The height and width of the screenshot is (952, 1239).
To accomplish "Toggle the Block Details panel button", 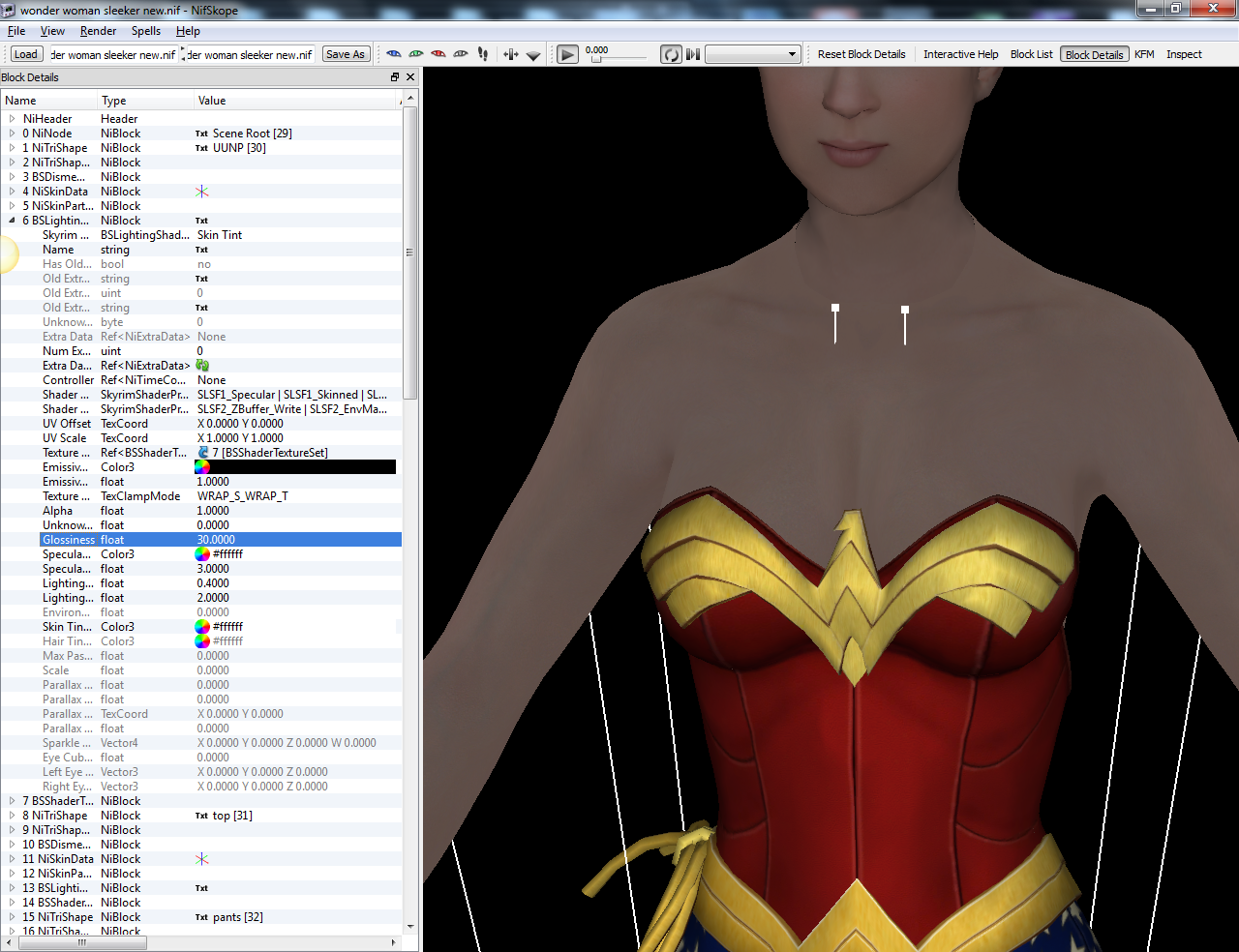I will 1095,54.
